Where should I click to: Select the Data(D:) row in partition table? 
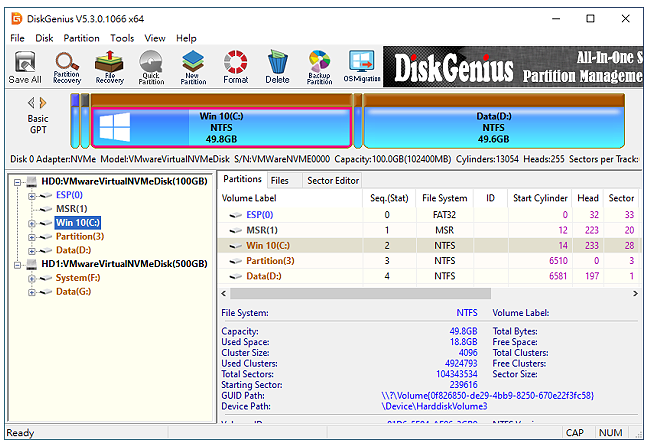430,276
